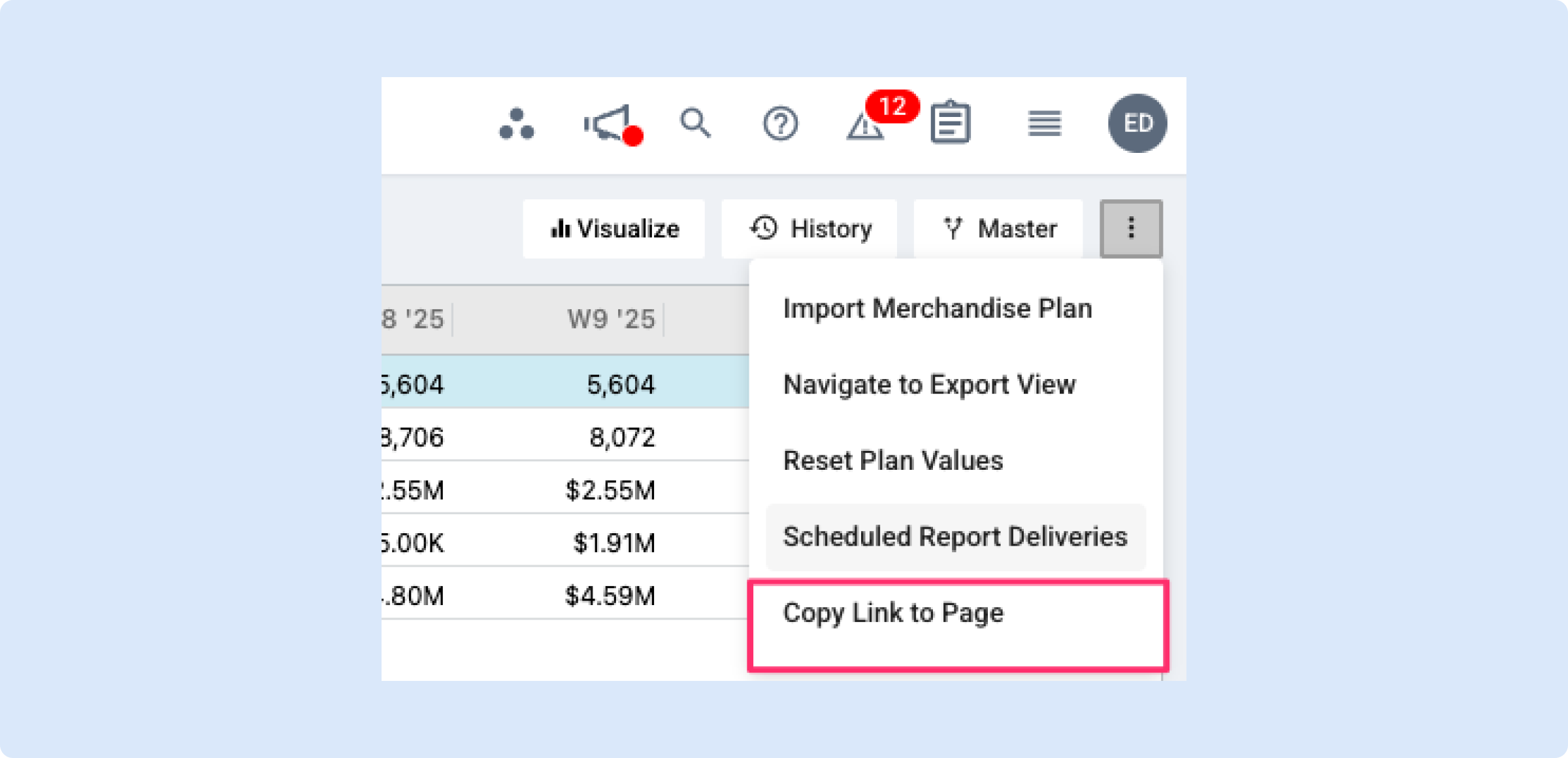
Task: Open the History panel button
Action: click(809, 229)
